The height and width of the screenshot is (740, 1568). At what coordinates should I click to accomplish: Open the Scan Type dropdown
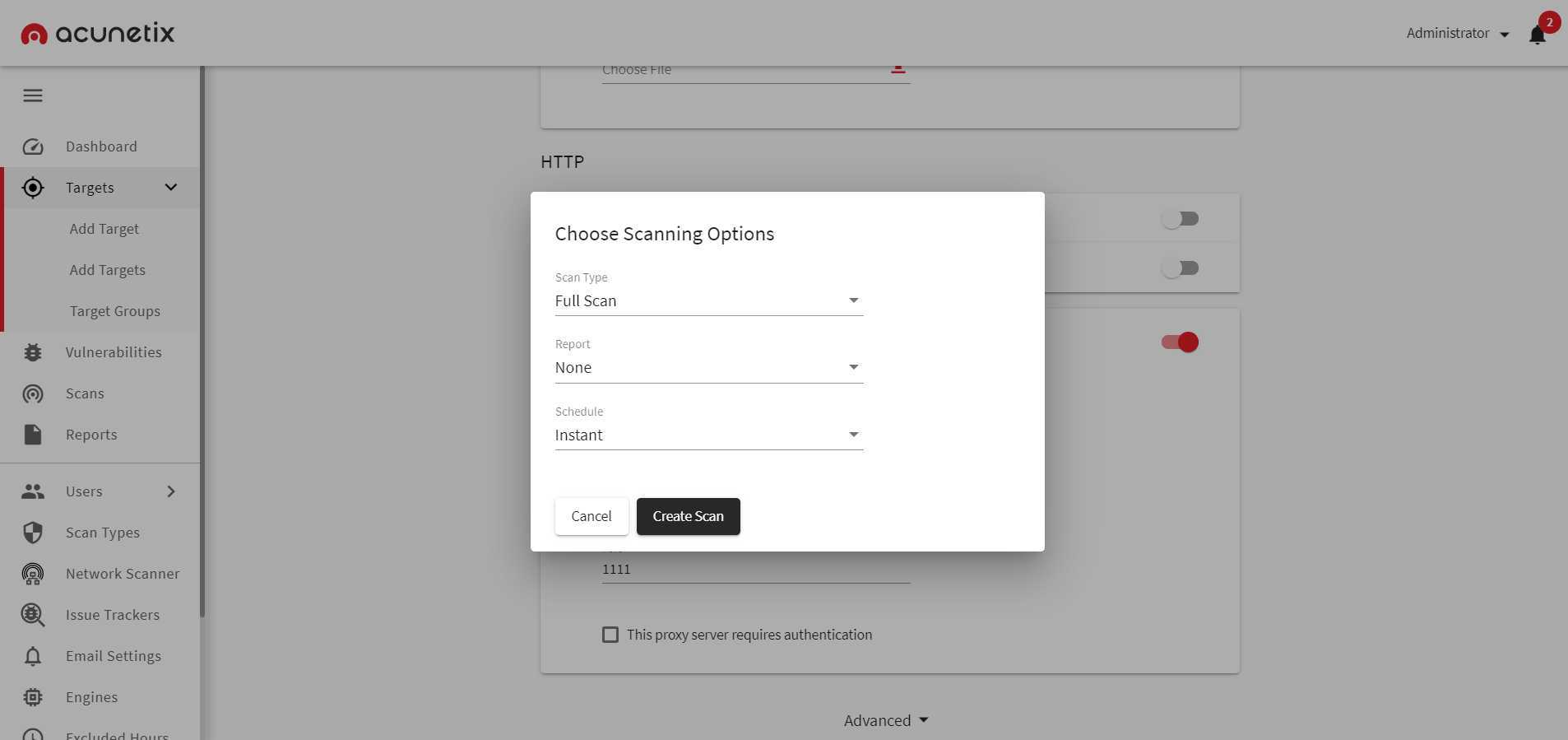pyautogui.click(x=709, y=300)
